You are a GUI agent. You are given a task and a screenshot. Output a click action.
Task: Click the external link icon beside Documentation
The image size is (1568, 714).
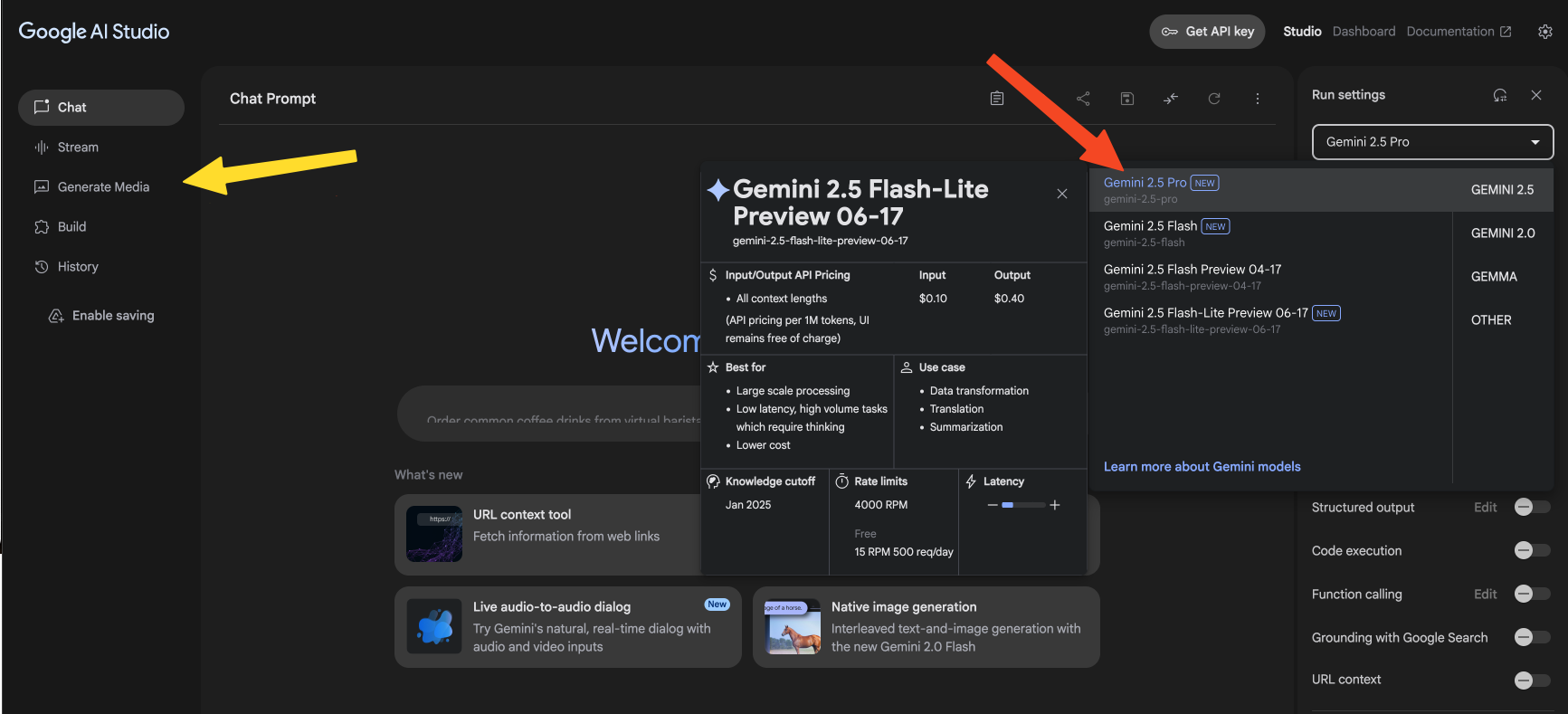(x=1506, y=32)
